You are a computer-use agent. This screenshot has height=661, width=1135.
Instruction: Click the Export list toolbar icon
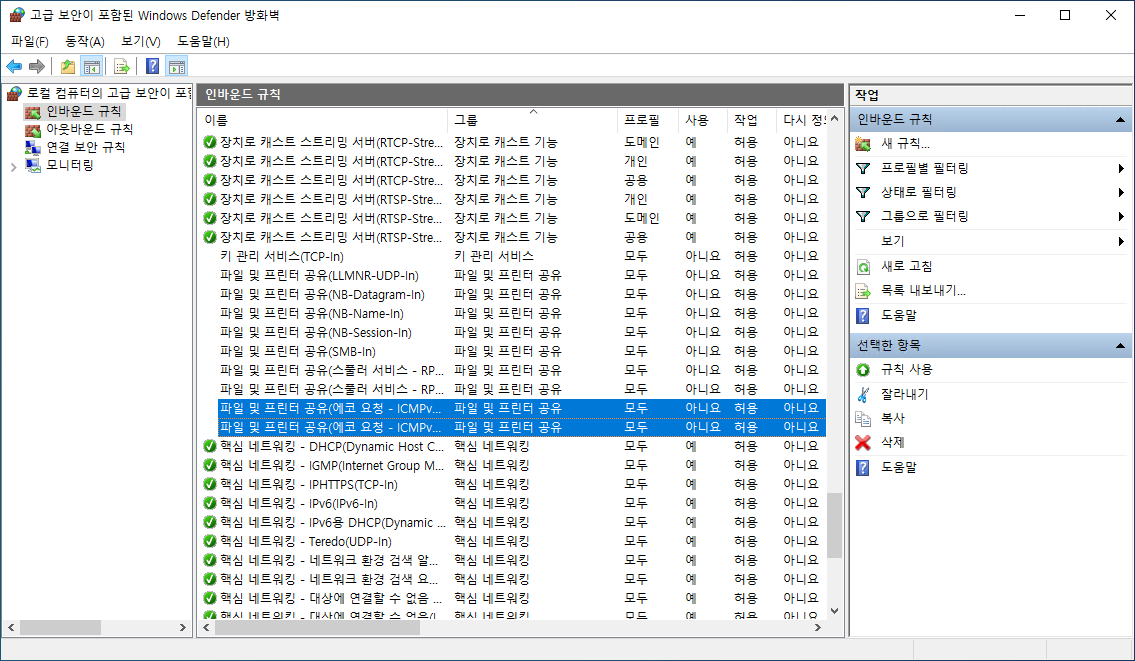(122, 67)
